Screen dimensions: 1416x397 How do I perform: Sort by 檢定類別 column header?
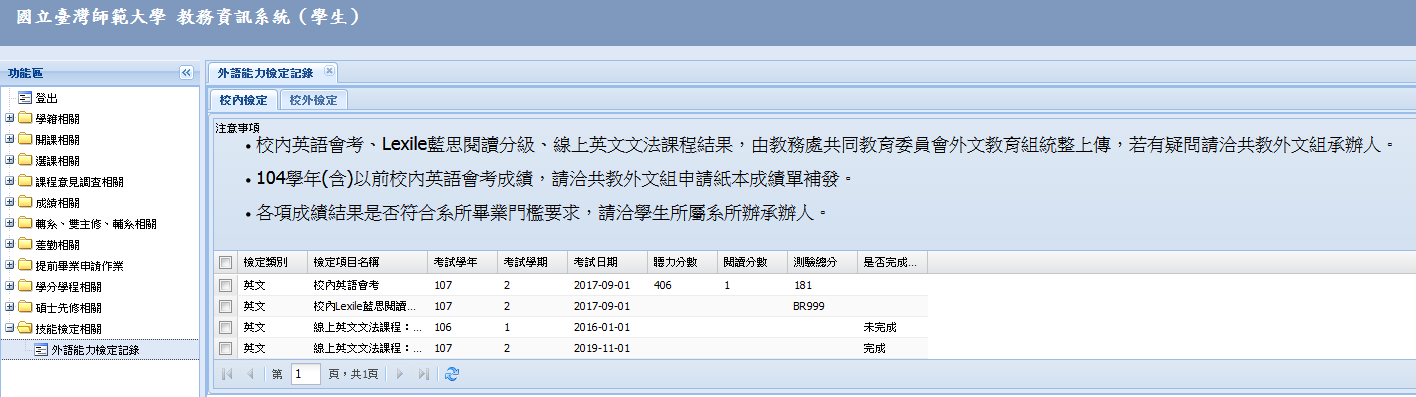click(x=272, y=262)
